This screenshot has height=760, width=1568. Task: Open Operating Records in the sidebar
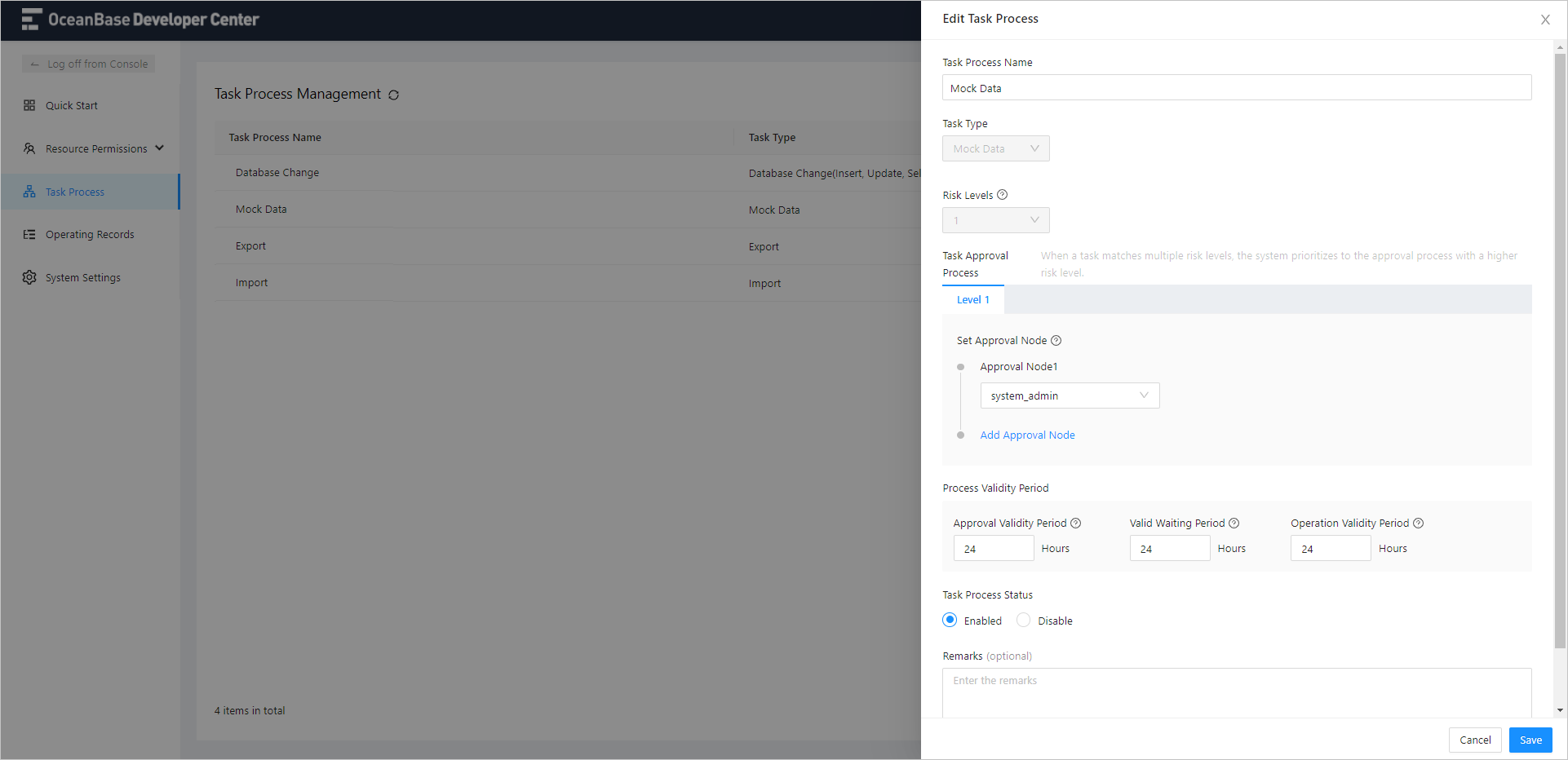coord(90,234)
